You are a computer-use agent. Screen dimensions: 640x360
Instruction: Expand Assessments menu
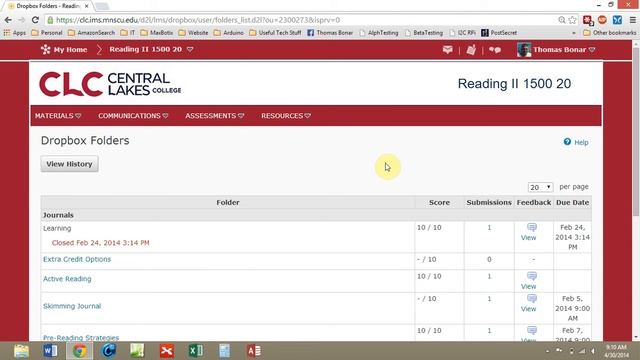click(x=215, y=116)
